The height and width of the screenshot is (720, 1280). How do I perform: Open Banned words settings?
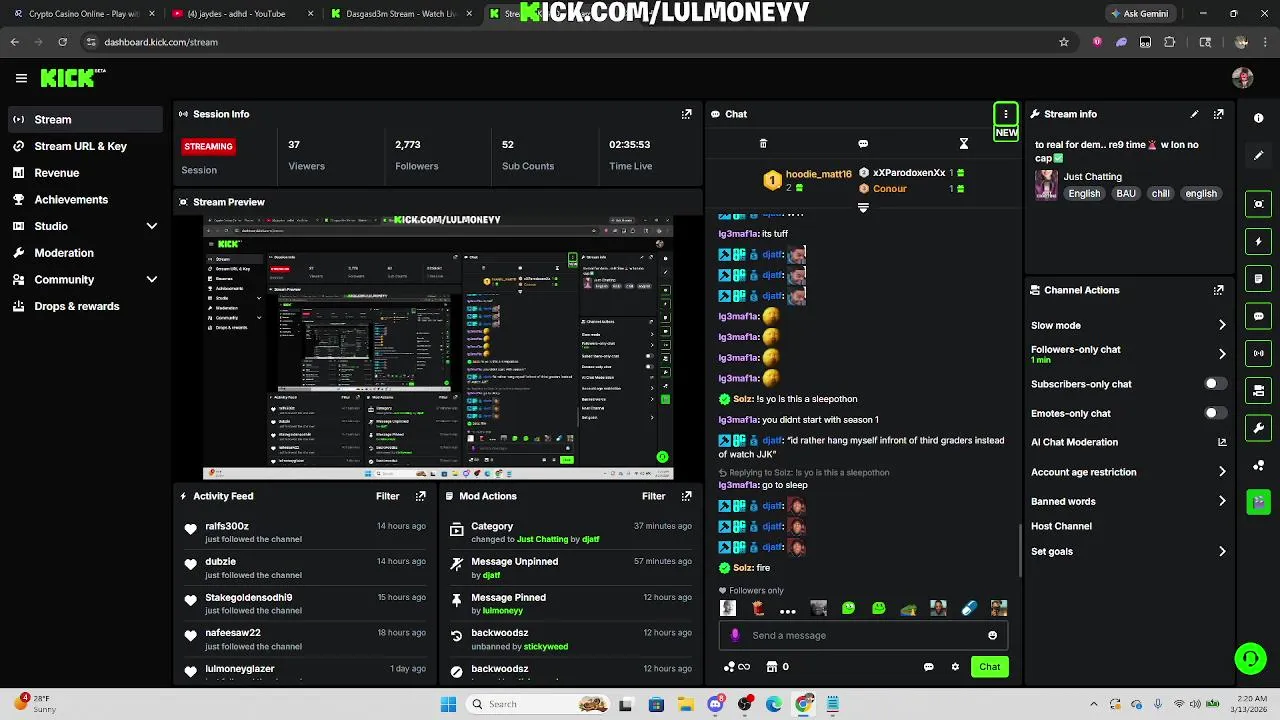(1128, 501)
